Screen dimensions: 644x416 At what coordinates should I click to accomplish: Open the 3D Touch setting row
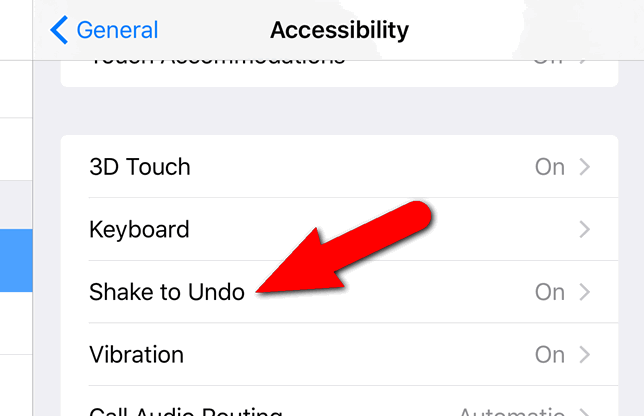coord(339,167)
